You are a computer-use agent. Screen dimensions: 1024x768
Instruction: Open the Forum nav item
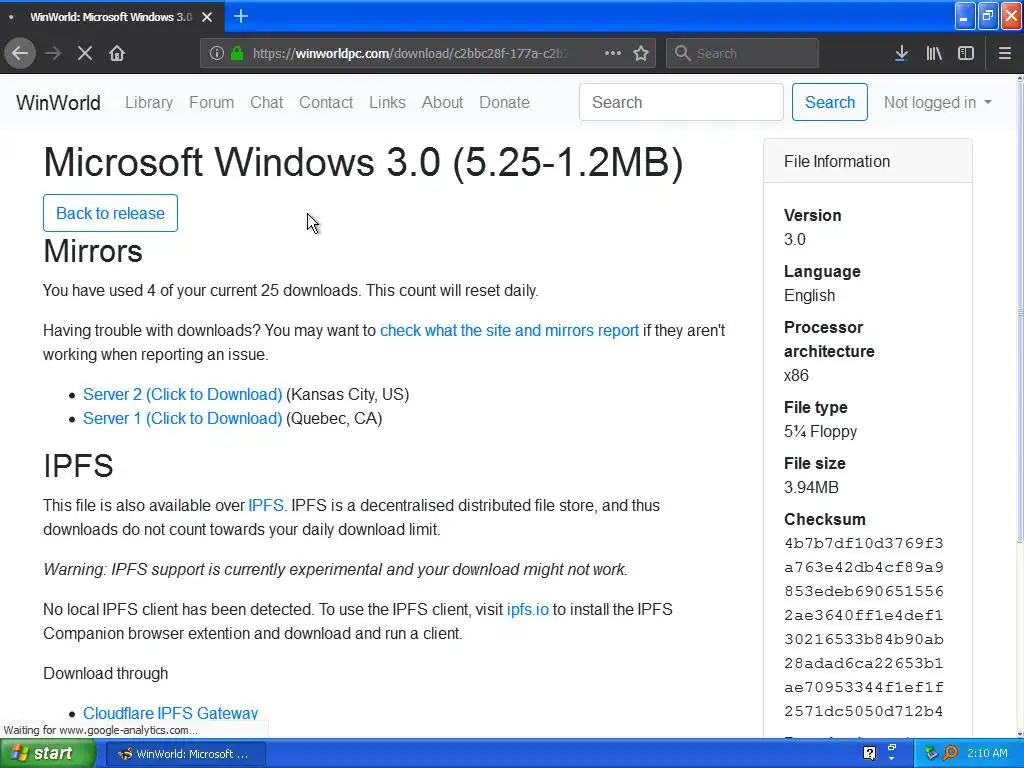click(x=212, y=103)
